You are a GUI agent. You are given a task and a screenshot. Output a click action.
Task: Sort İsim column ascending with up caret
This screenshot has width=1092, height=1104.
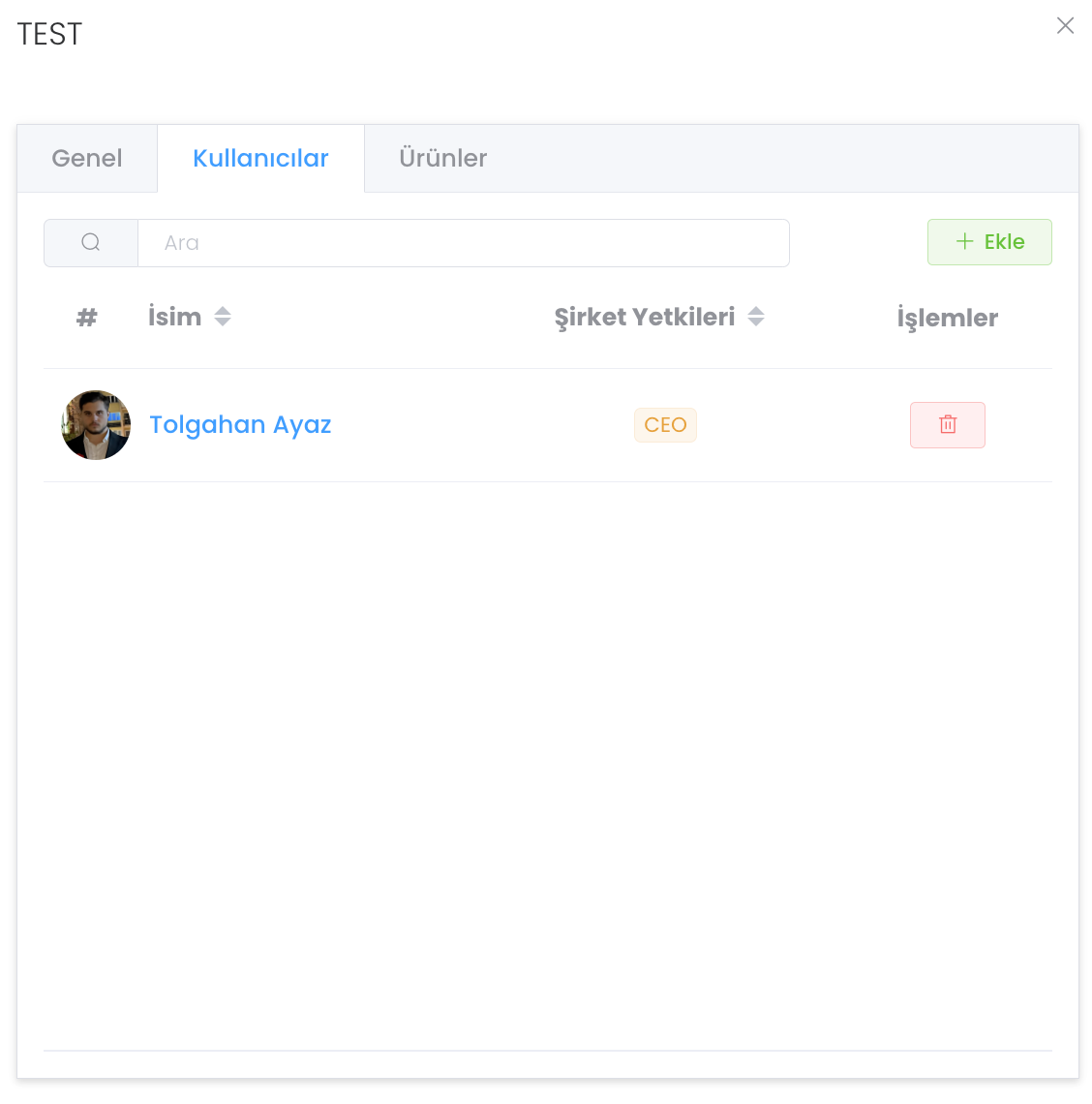click(223, 311)
